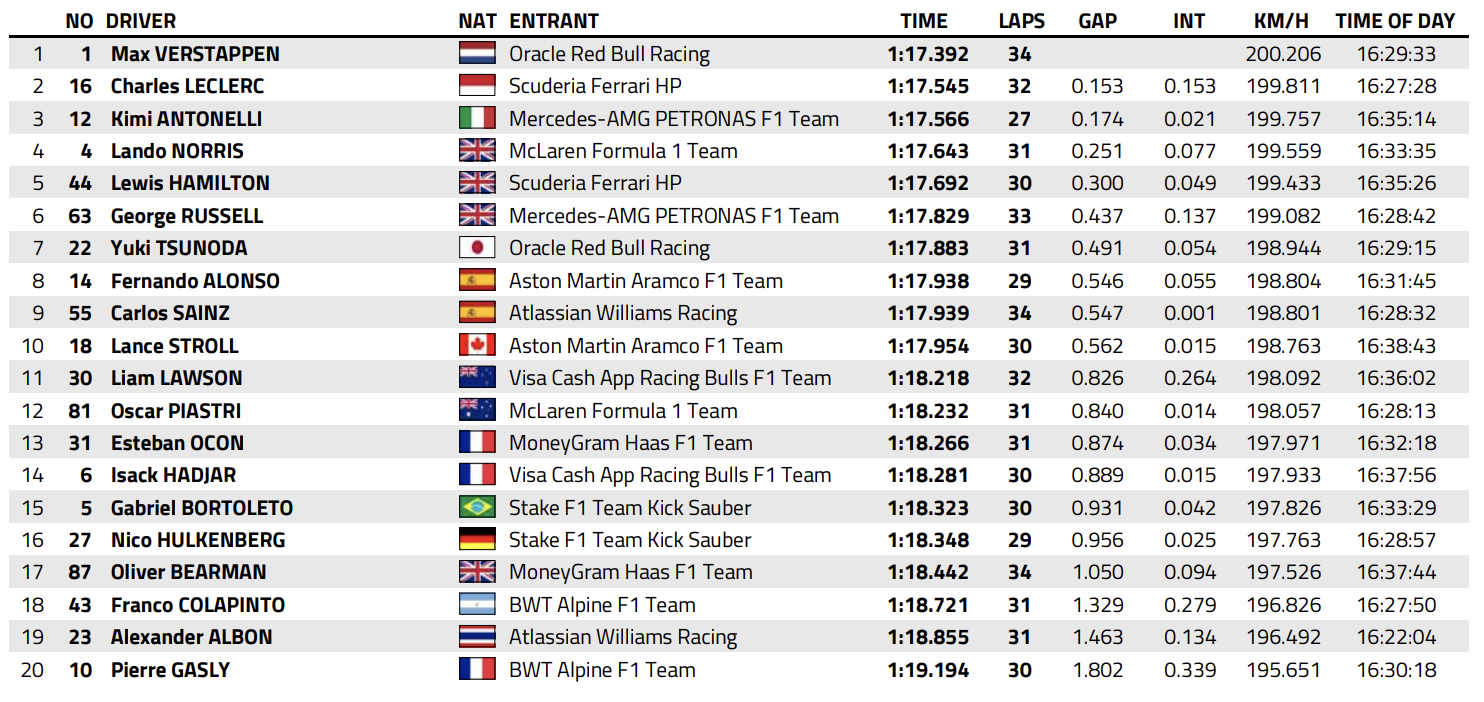The height and width of the screenshot is (702, 1484).
Task: Click Pierre GASLY's lap time 1:19.194
Action: [928, 670]
